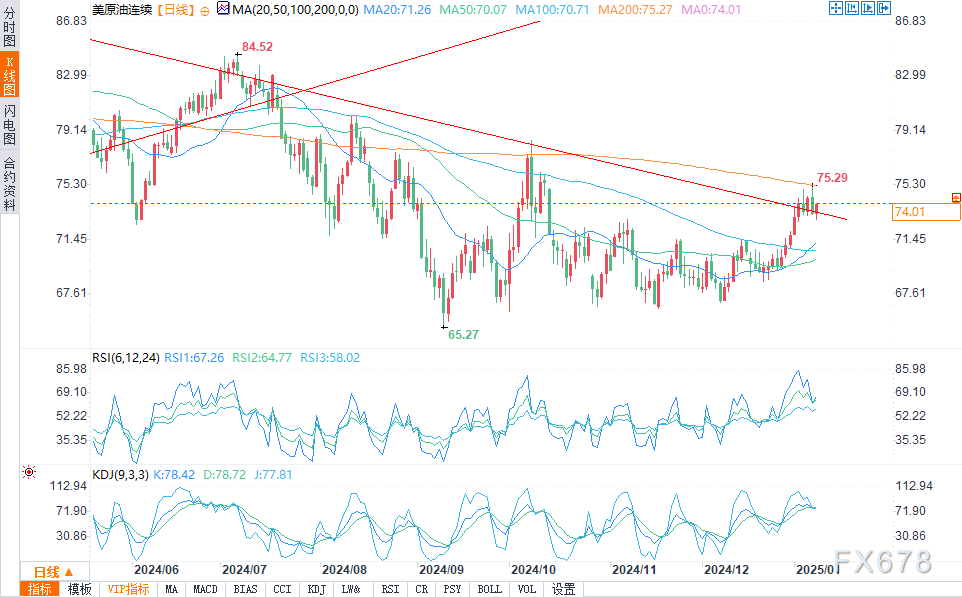Click the MA indicator chart icon

pyautogui.click(x=223, y=9)
